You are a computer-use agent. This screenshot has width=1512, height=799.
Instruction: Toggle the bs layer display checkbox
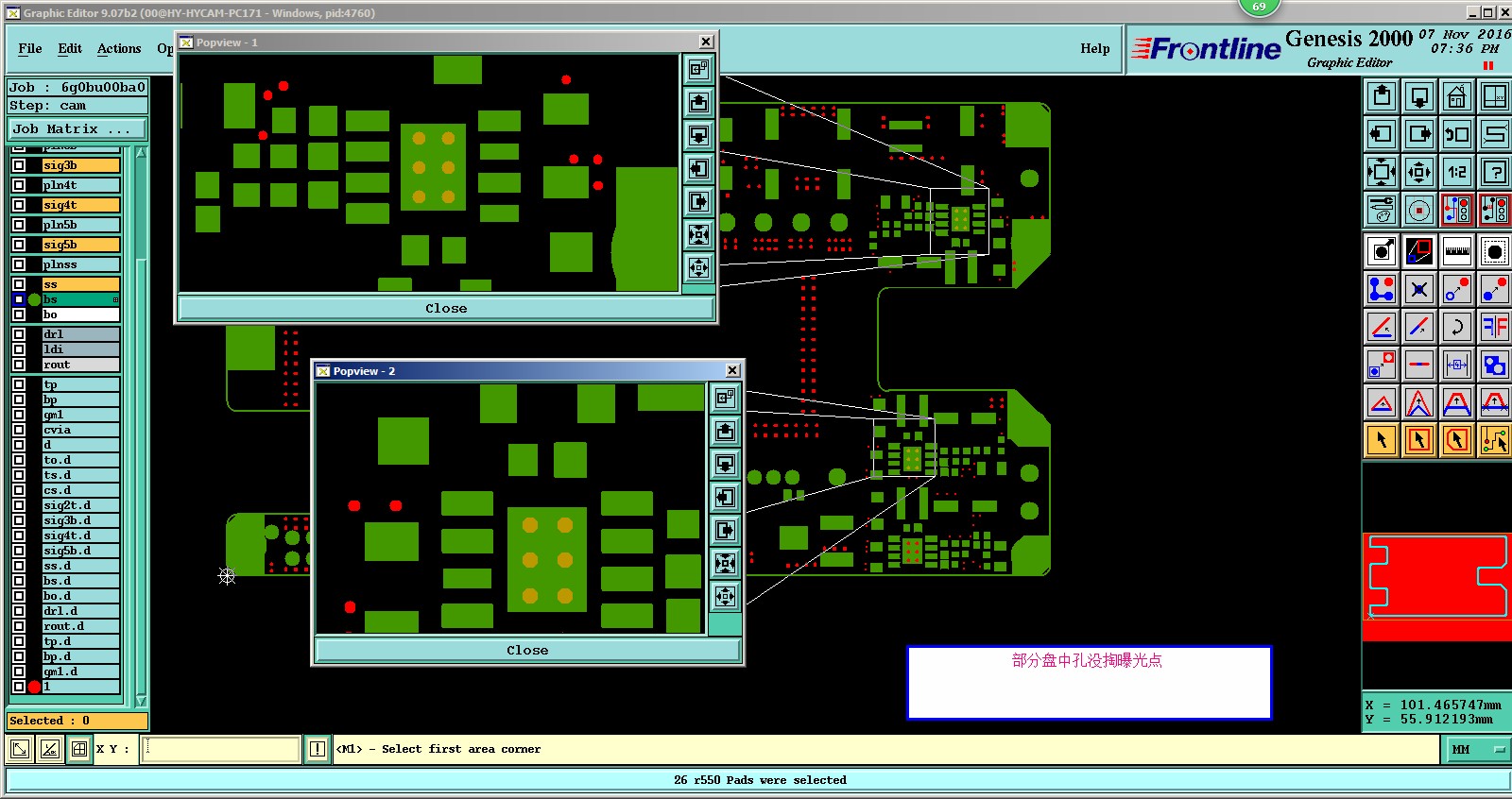(x=19, y=299)
